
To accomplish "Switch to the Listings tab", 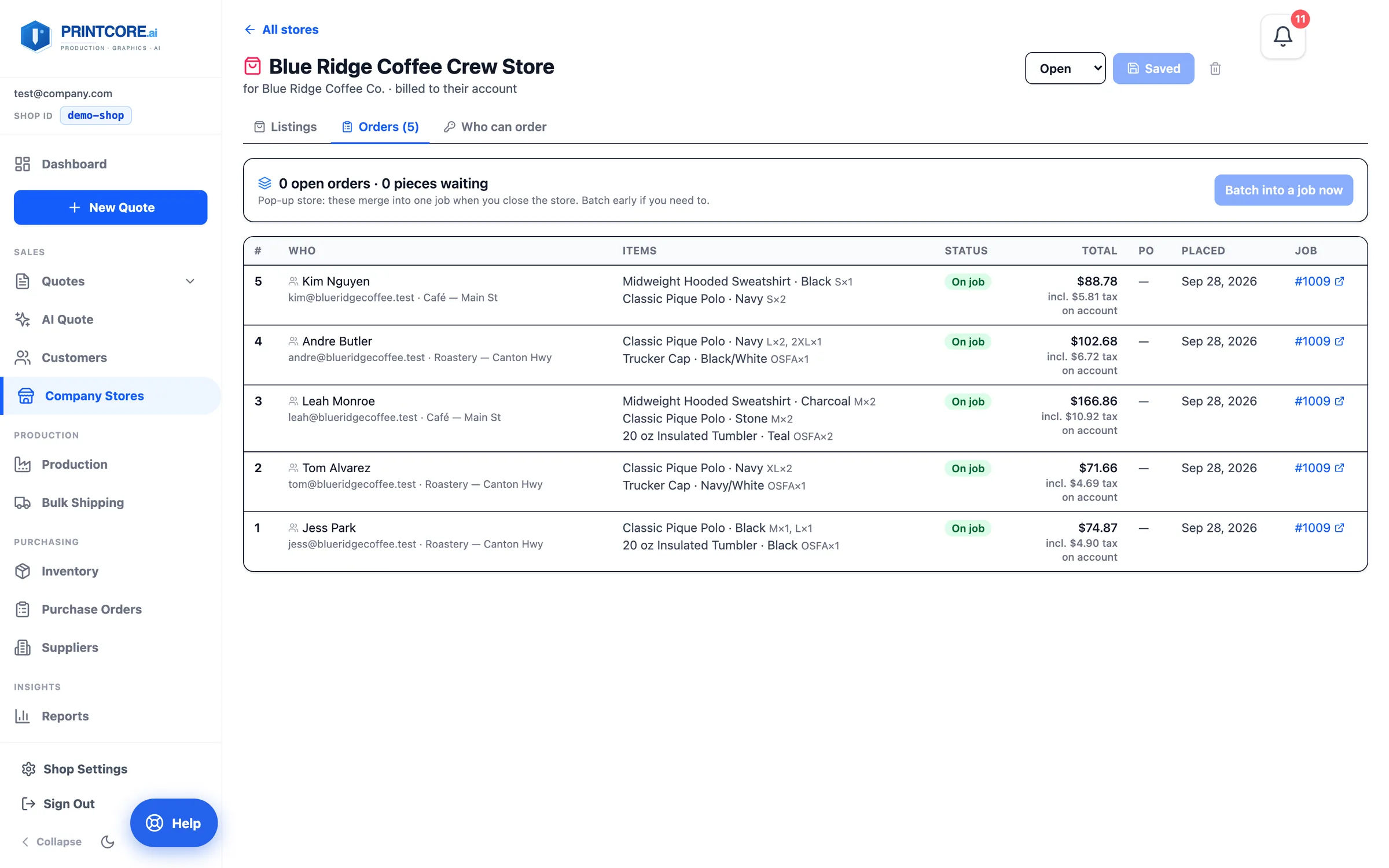I will point(286,127).
